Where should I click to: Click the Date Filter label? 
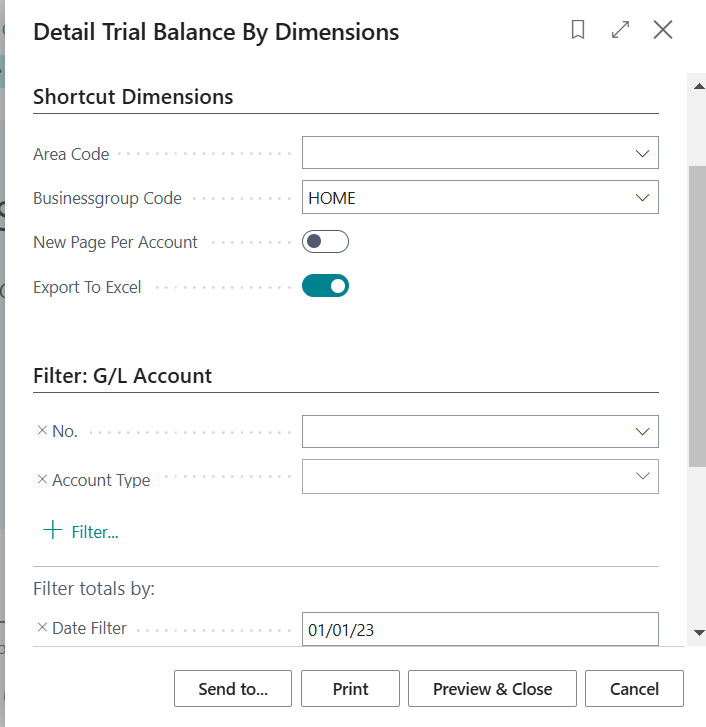pos(89,628)
